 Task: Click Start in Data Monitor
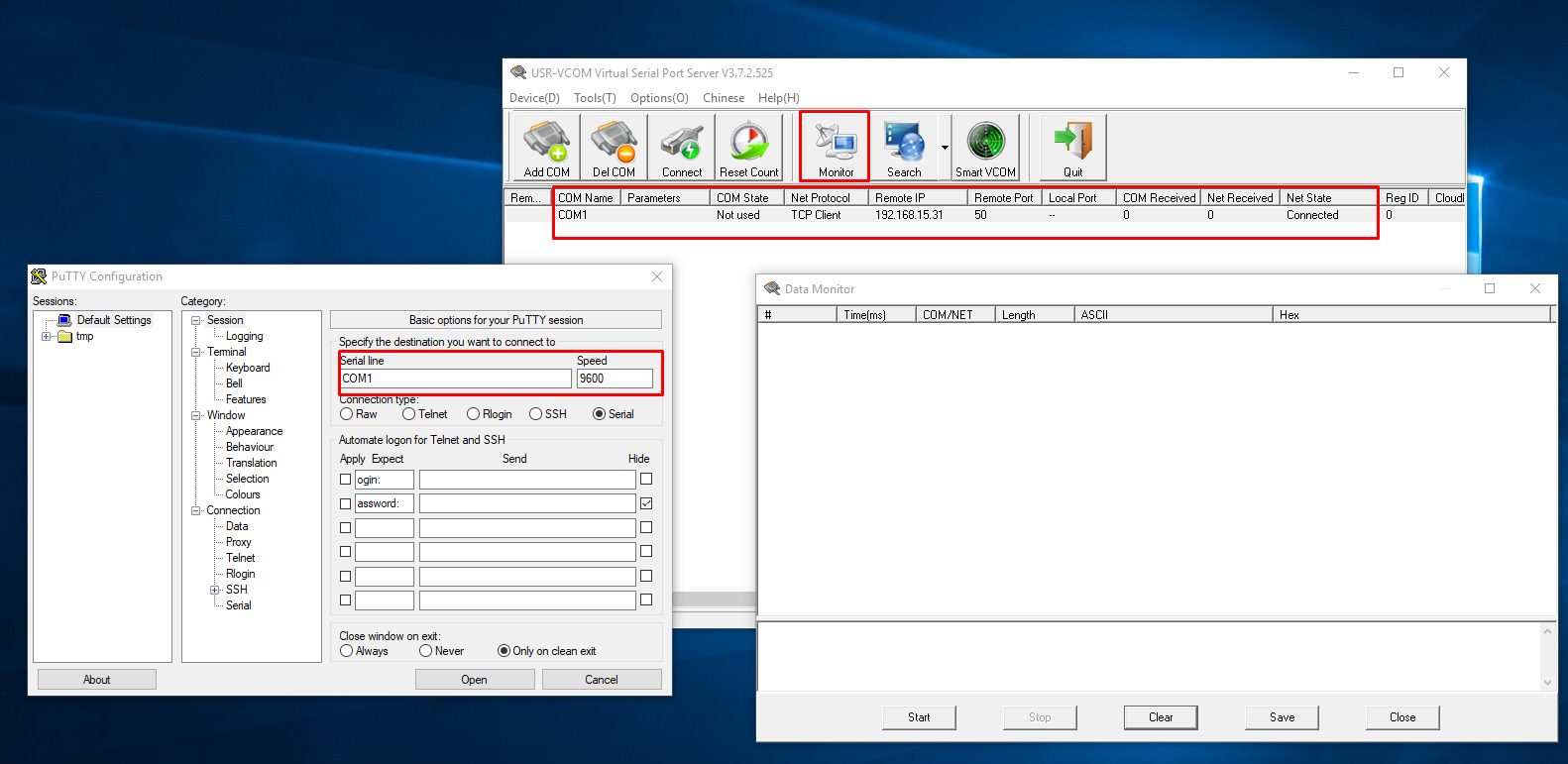point(919,717)
